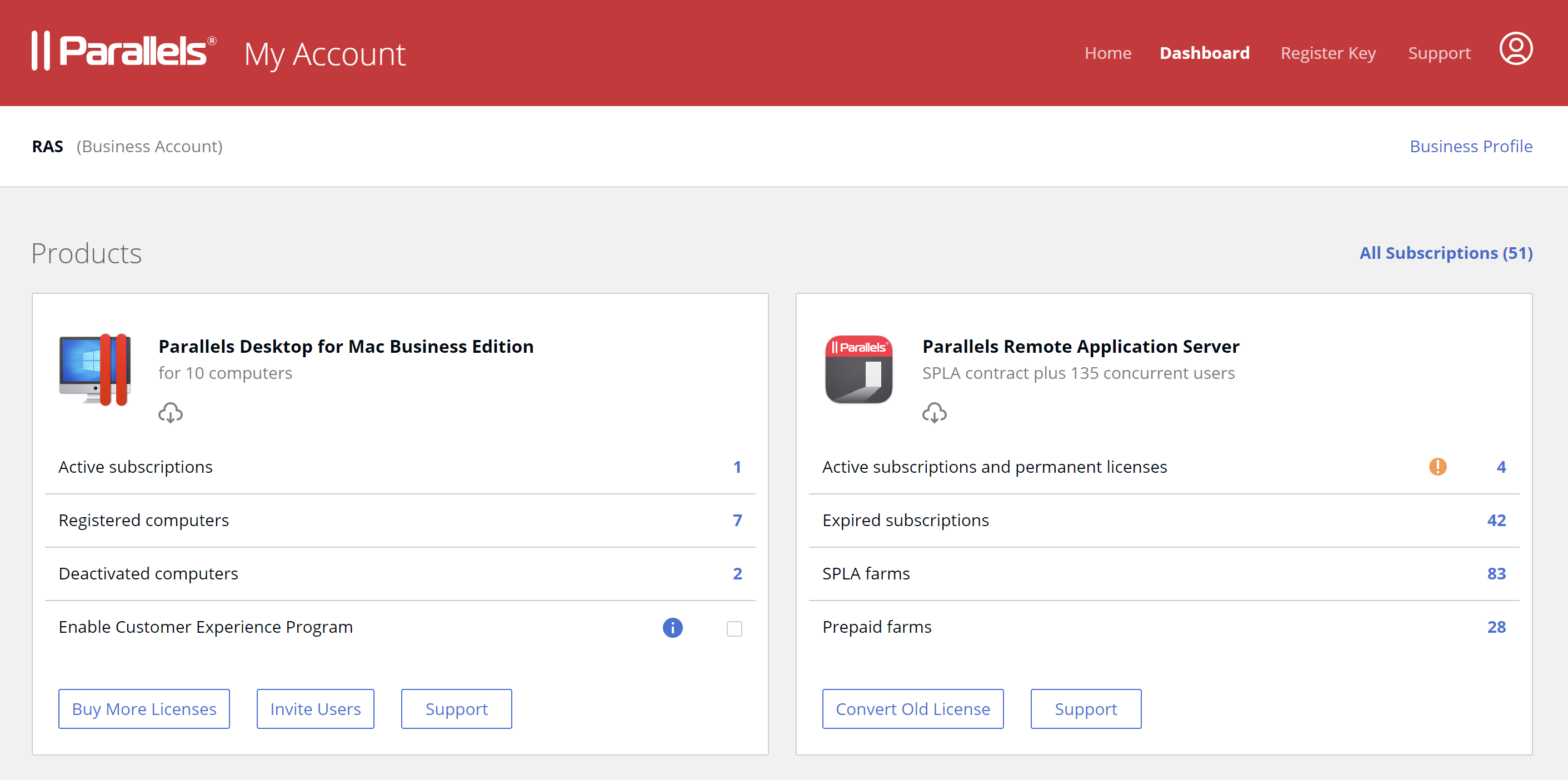Click Support button under Remote Application Server card
Image resolution: width=1568 pixels, height=780 pixels.
pyautogui.click(x=1086, y=709)
